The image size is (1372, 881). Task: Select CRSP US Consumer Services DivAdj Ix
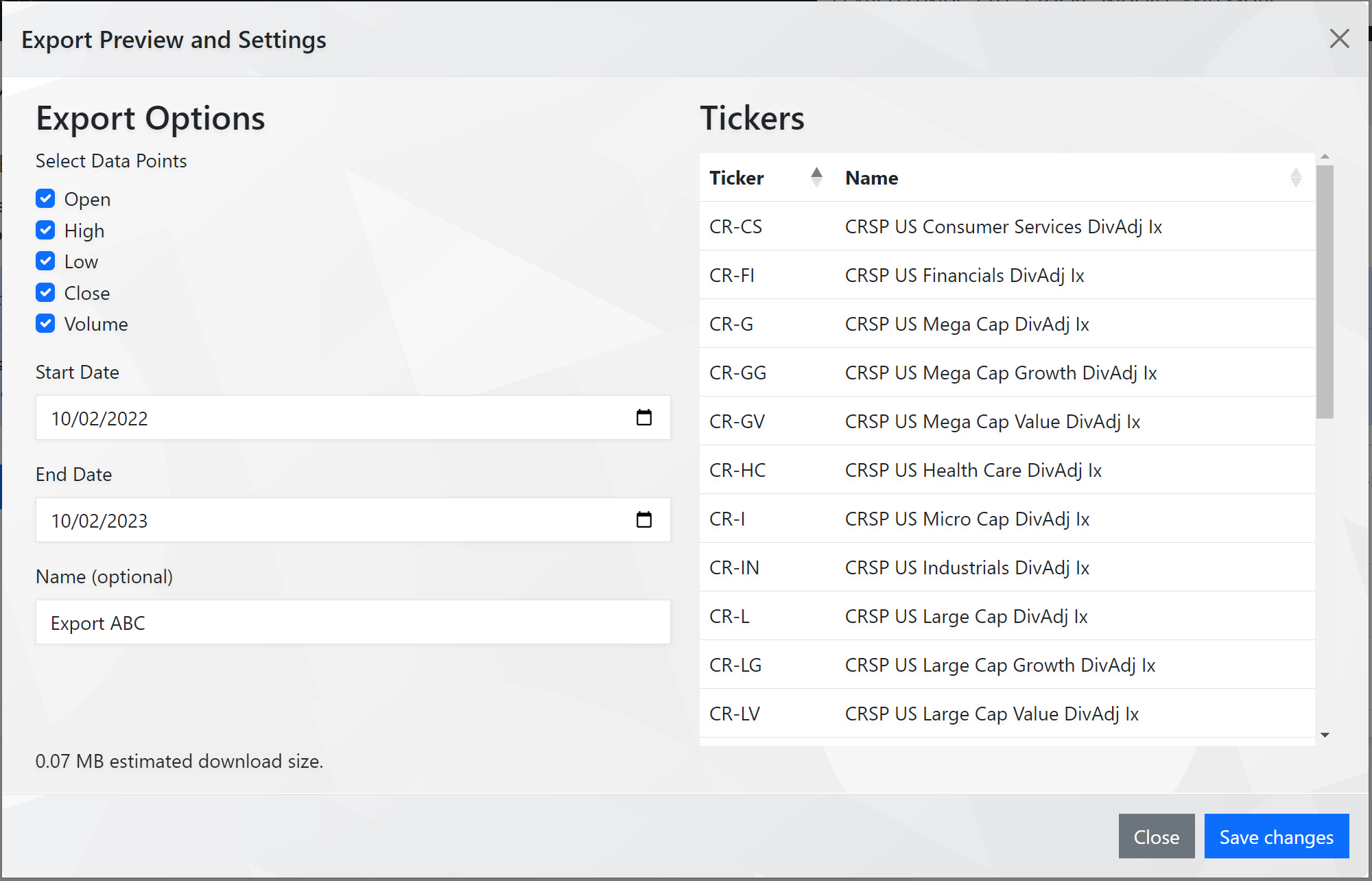coord(1003,226)
